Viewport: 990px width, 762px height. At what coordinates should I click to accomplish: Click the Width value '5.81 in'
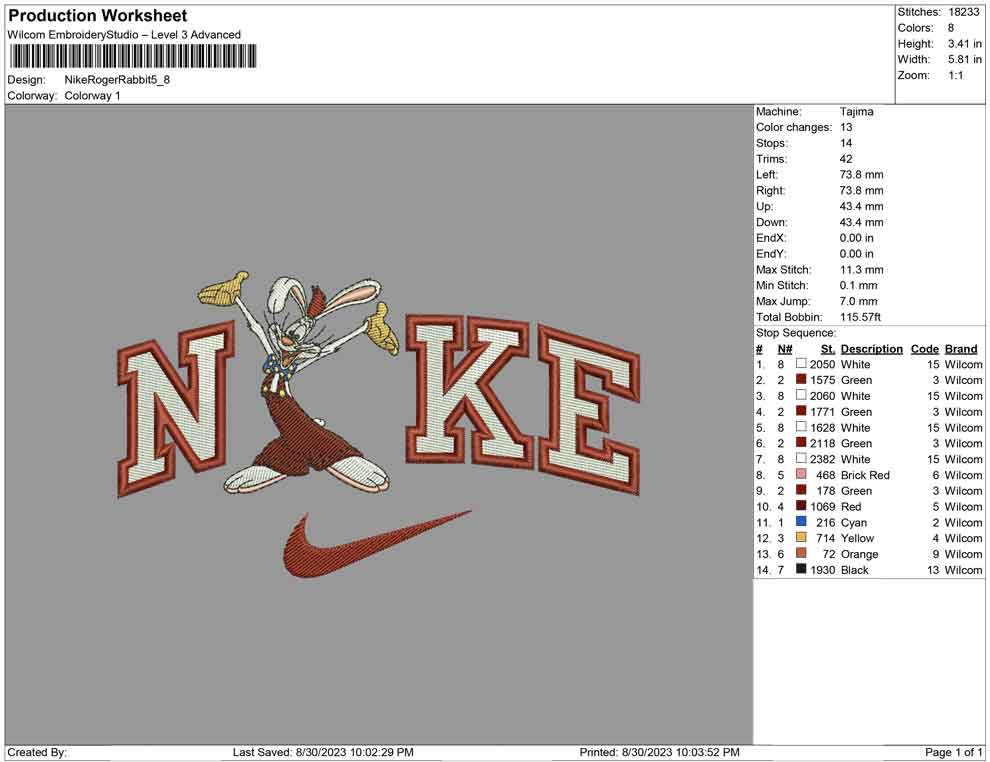(964, 59)
